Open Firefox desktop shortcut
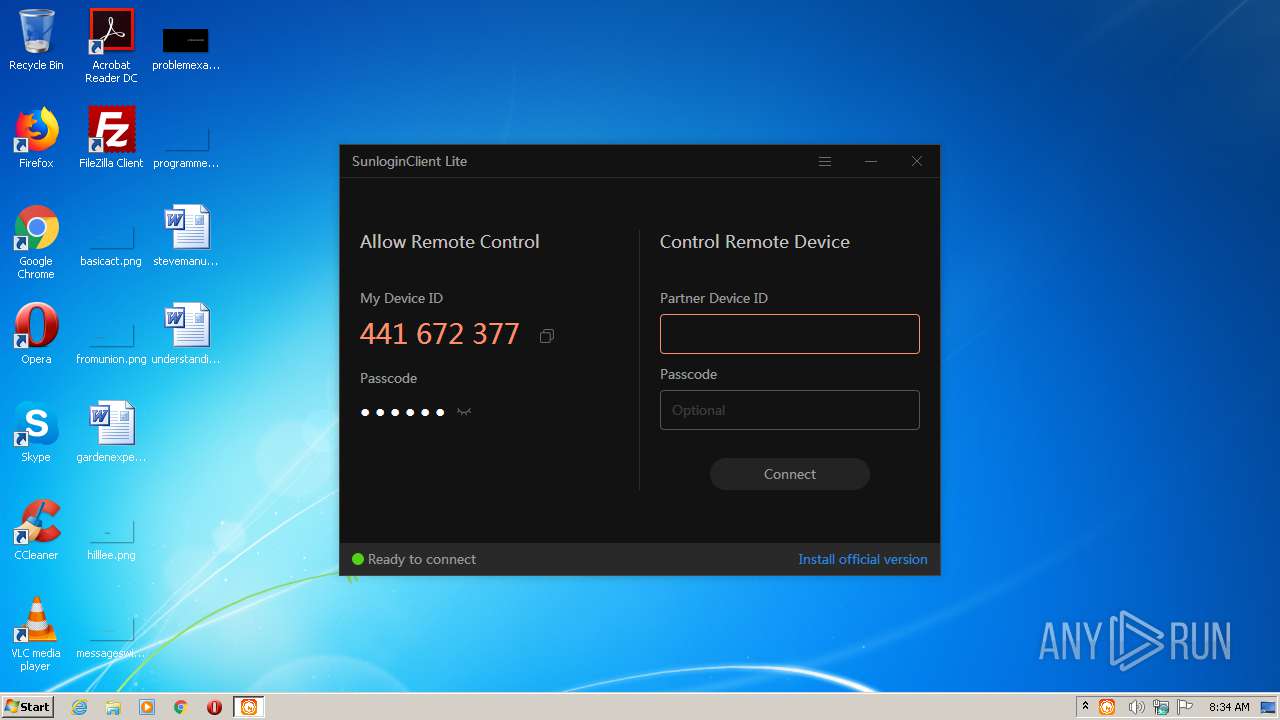This screenshot has width=1280, height=720. [36, 138]
